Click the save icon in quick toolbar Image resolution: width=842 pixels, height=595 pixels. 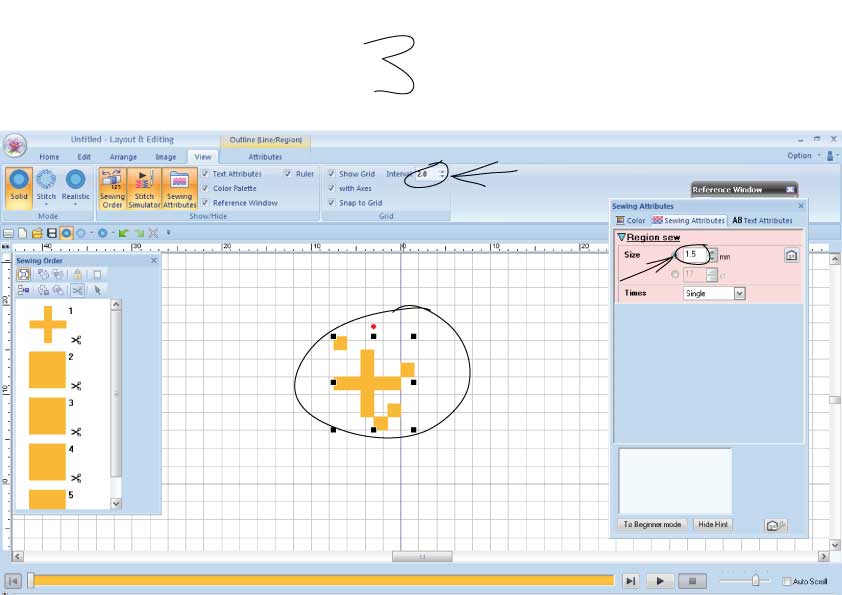(52, 233)
